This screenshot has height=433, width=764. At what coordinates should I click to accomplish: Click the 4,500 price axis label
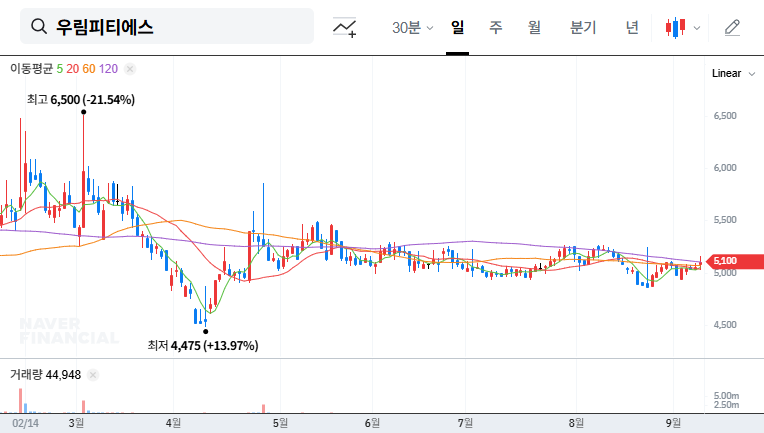coord(725,325)
